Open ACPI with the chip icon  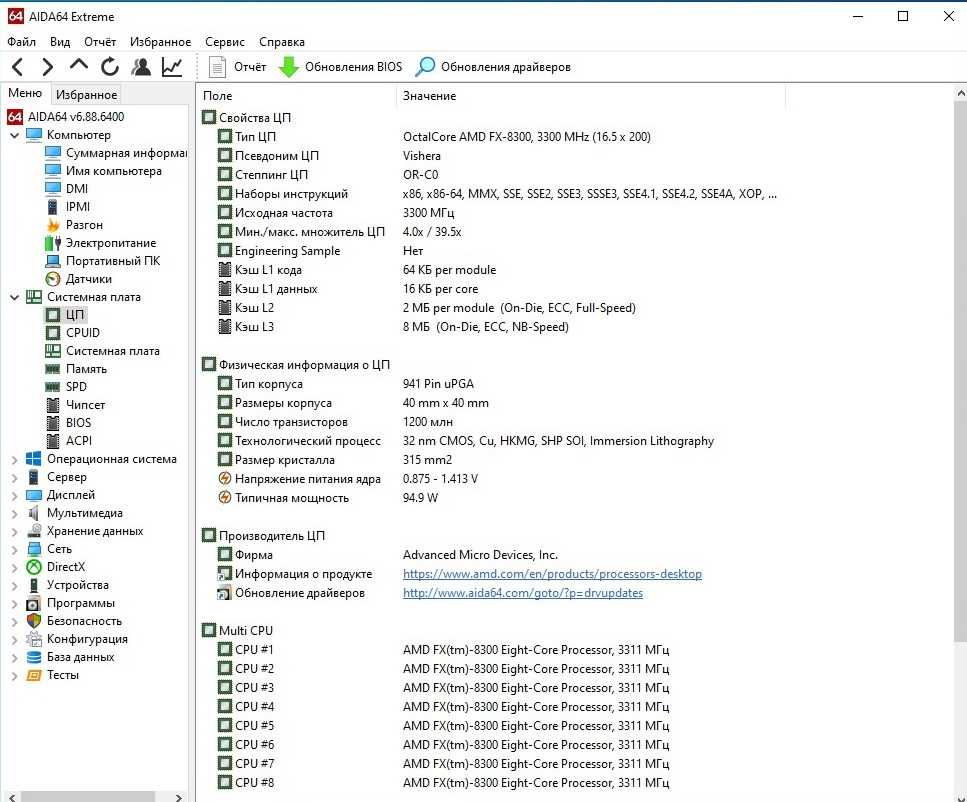click(x=68, y=440)
